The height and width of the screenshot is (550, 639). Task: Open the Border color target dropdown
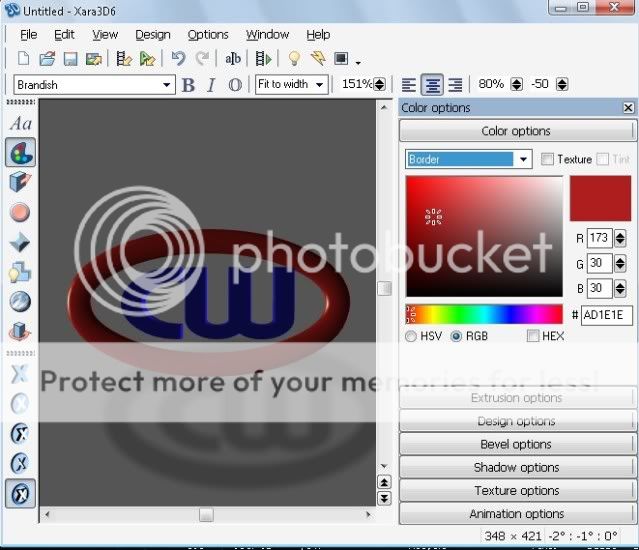[523, 159]
